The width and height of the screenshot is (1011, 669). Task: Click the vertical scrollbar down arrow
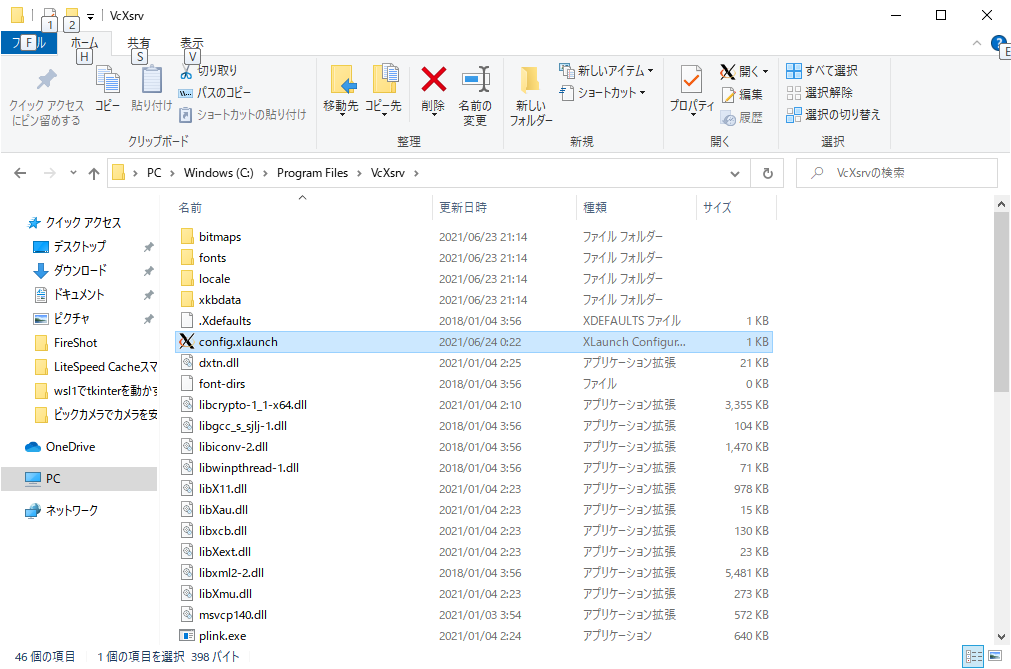[x=1001, y=636]
